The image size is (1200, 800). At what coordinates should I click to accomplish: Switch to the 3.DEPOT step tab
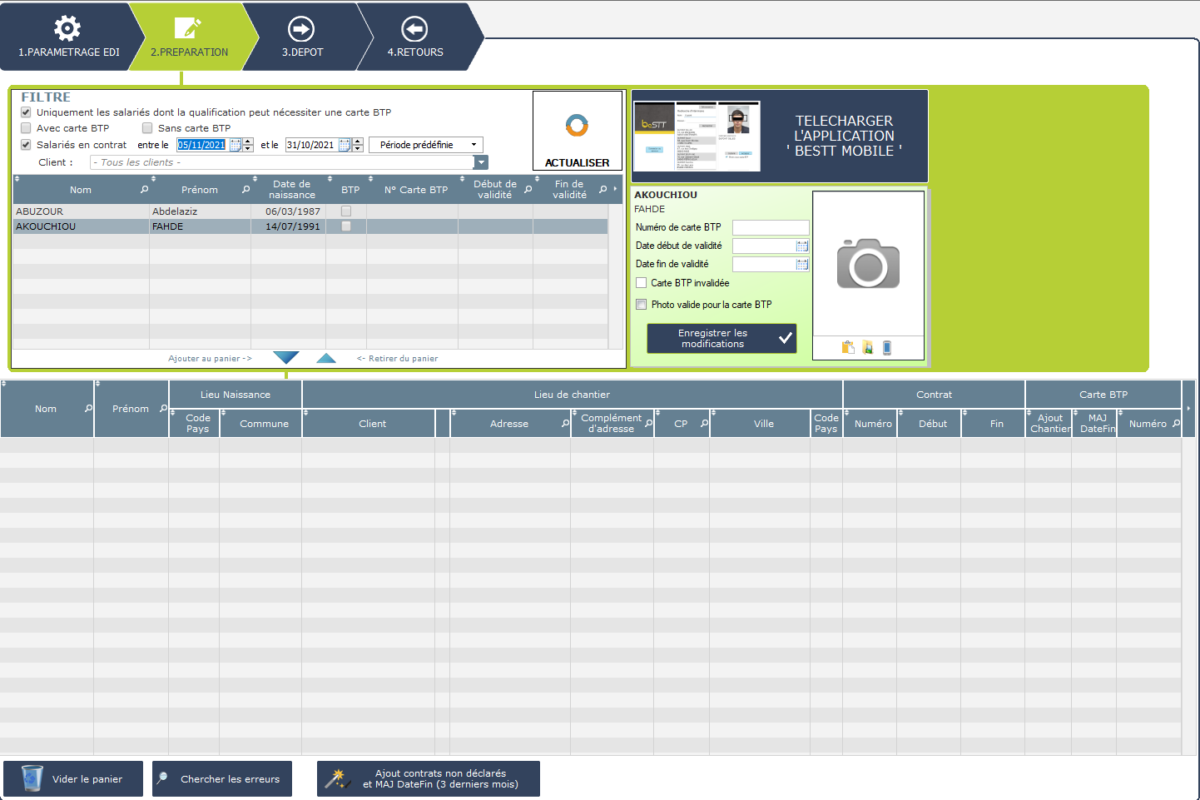(x=301, y=36)
